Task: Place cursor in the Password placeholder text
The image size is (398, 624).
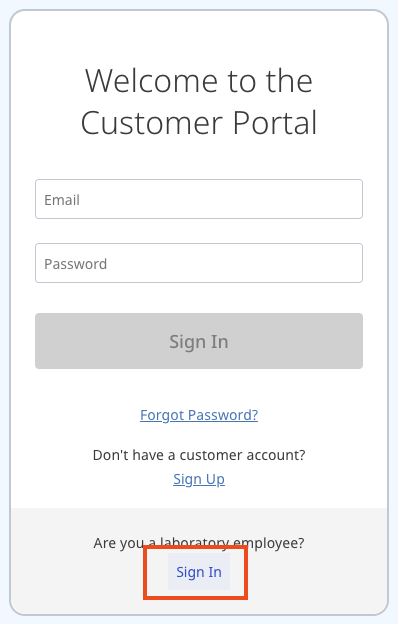Action: tap(75, 264)
